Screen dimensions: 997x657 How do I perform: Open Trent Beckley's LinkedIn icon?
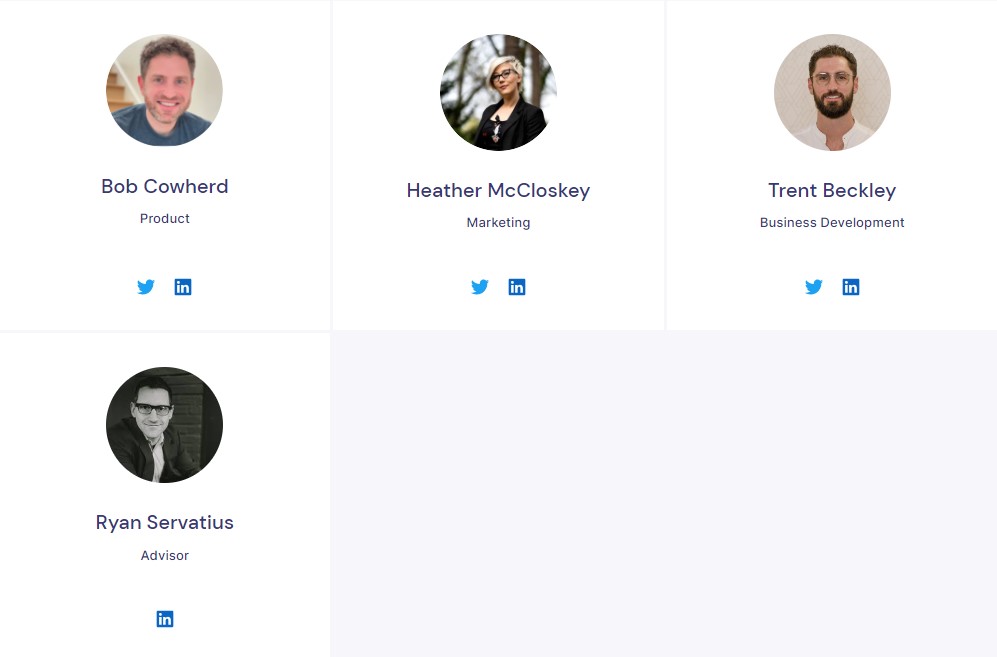(851, 287)
